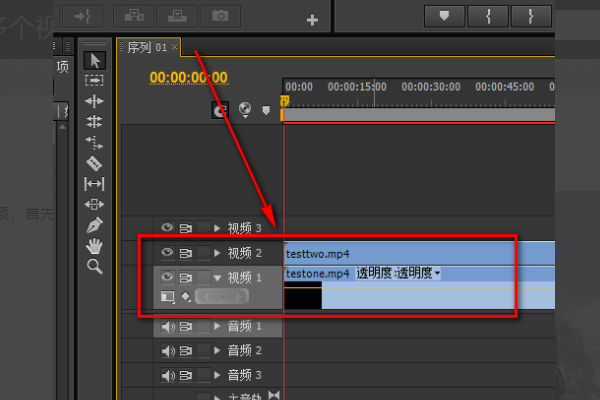
Task: Expand the 视频 2 track
Action: [x=217, y=253]
